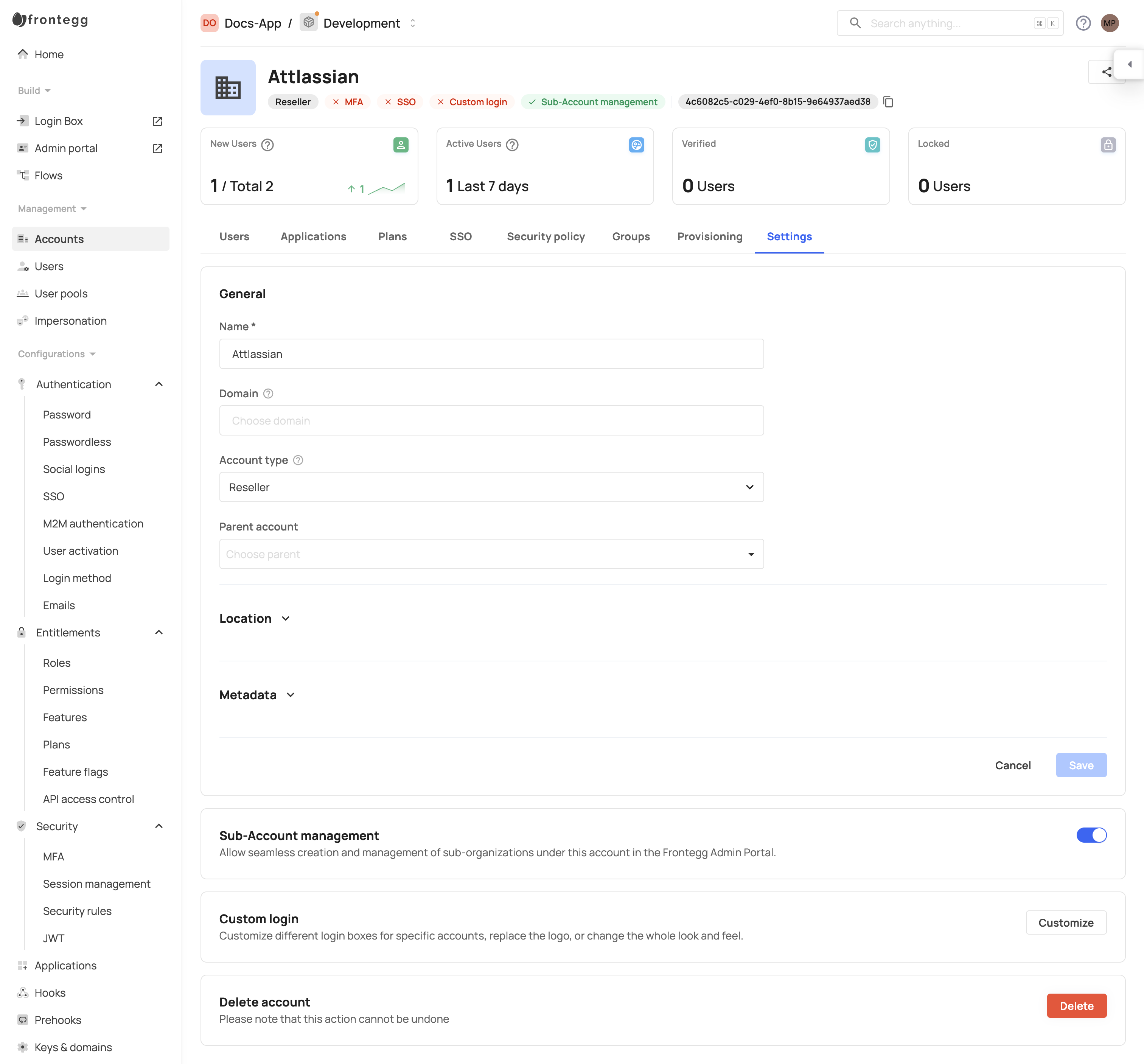Switch to the Provisioning tab

[710, 236]
